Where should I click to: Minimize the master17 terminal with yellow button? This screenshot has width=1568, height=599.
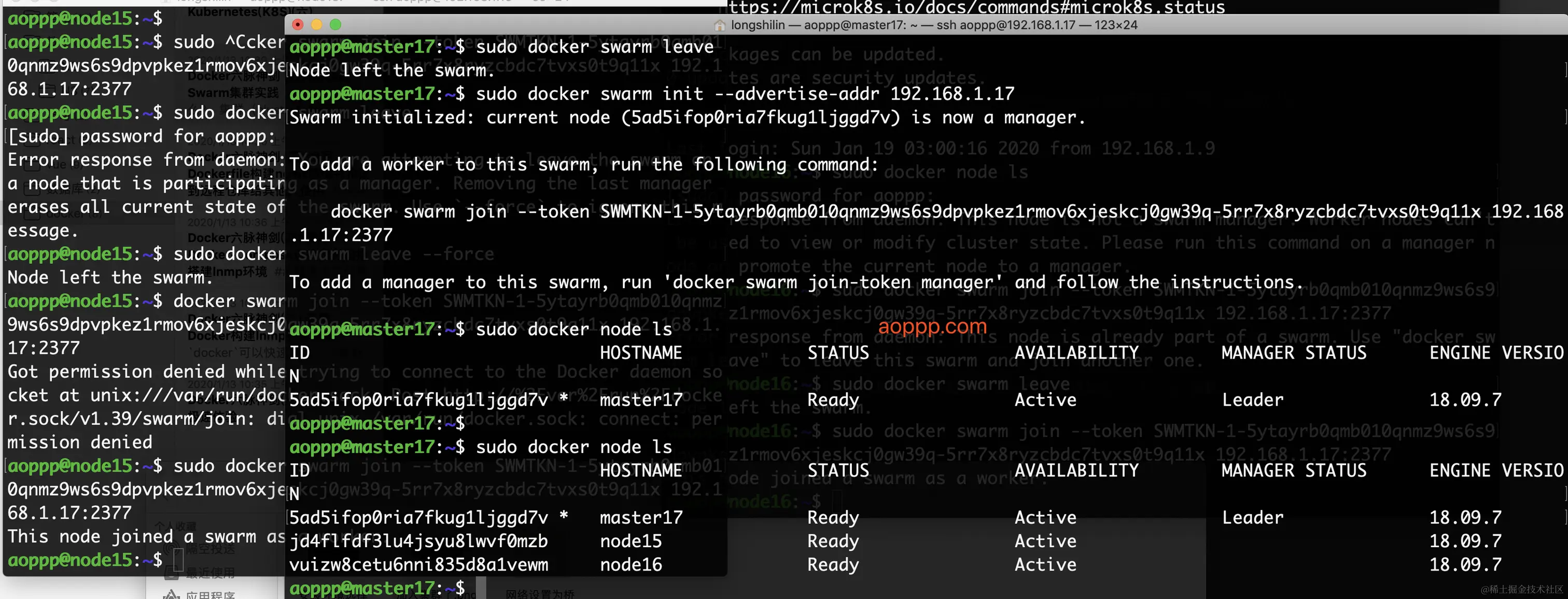point(316,24)
